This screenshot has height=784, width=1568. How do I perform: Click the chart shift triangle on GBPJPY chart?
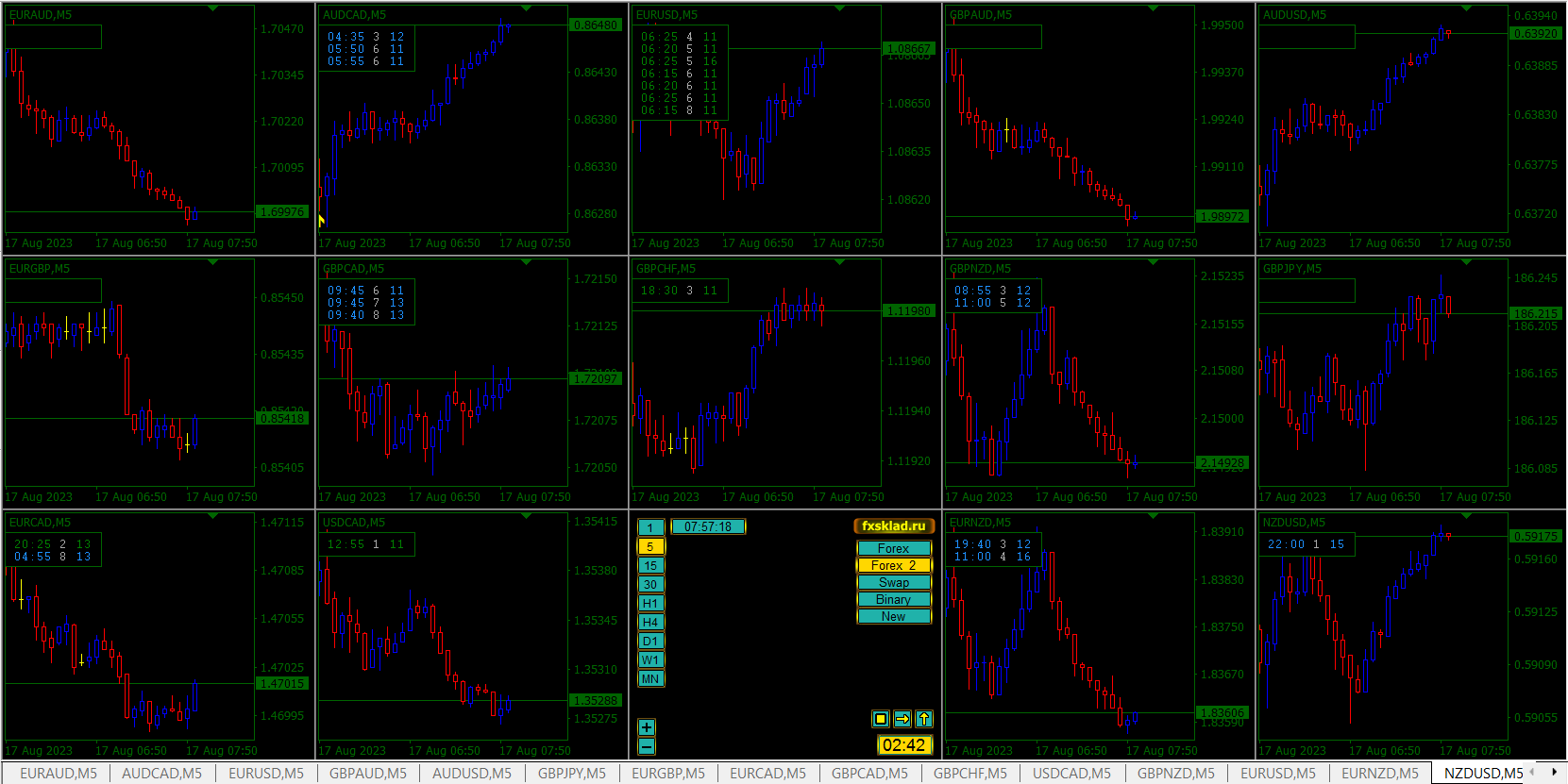tap(1467, 262)
